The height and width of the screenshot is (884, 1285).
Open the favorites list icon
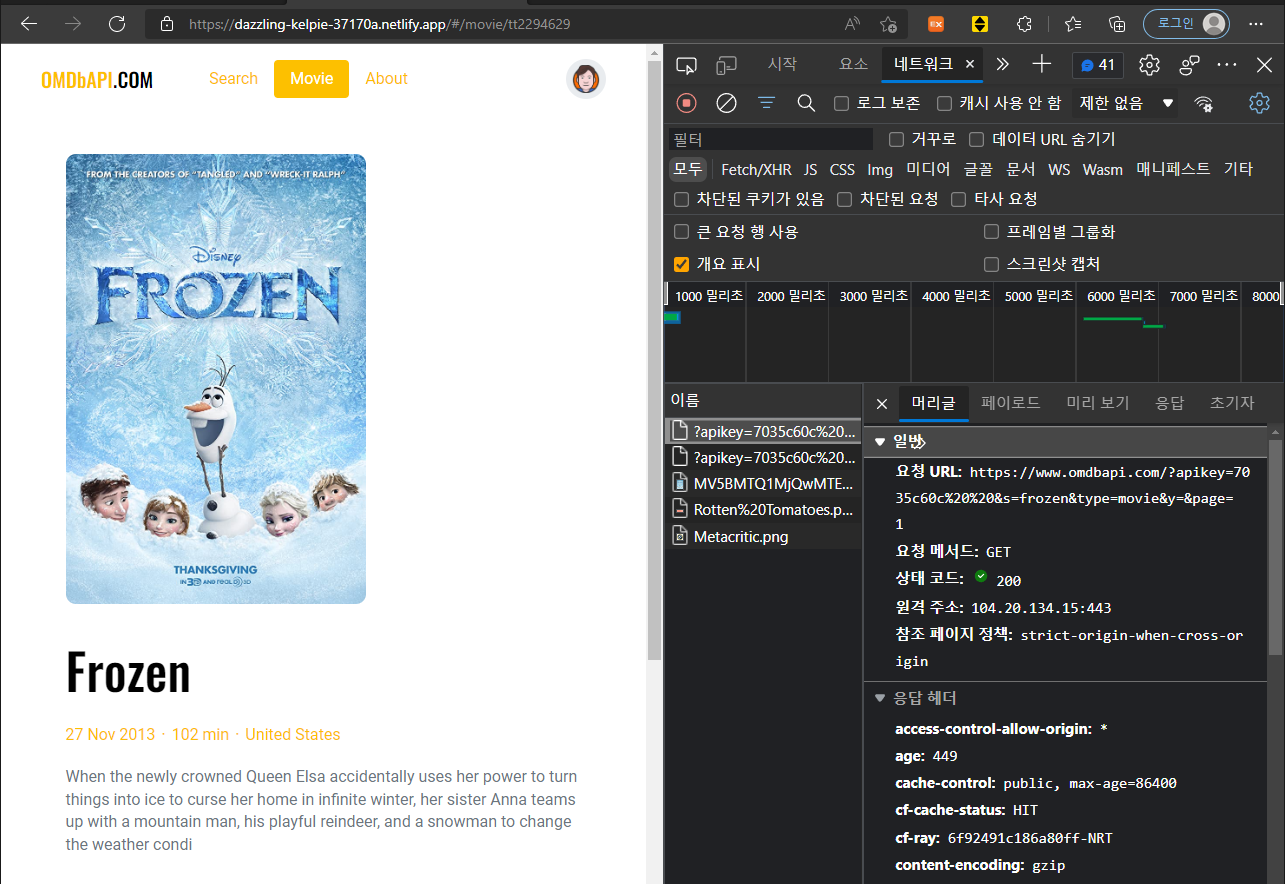1073,24
